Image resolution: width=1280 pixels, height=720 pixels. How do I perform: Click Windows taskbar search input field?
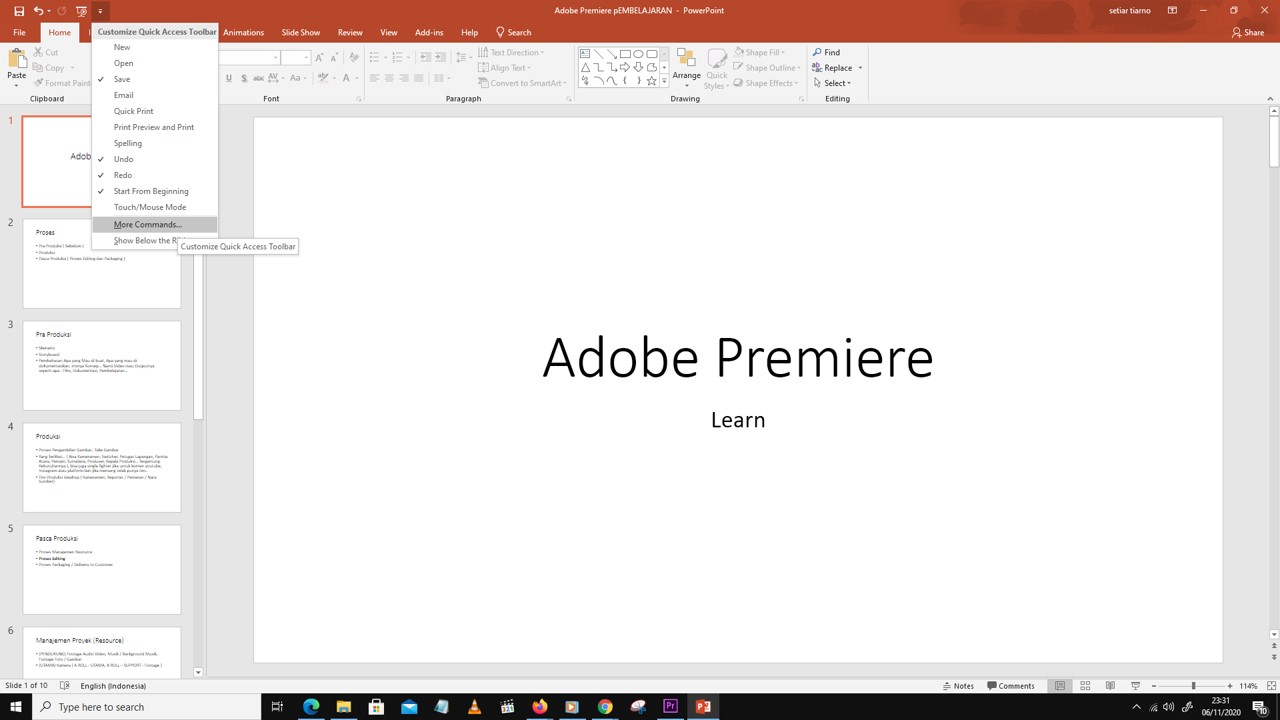coord(146,707)
